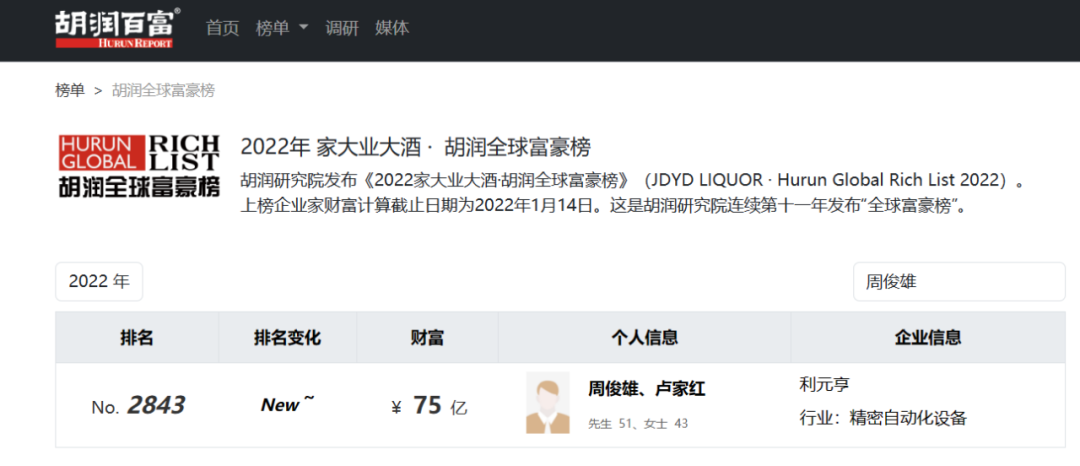Click the 排名 column header
Screen dimensions: 1080x466
click(137, 337)
